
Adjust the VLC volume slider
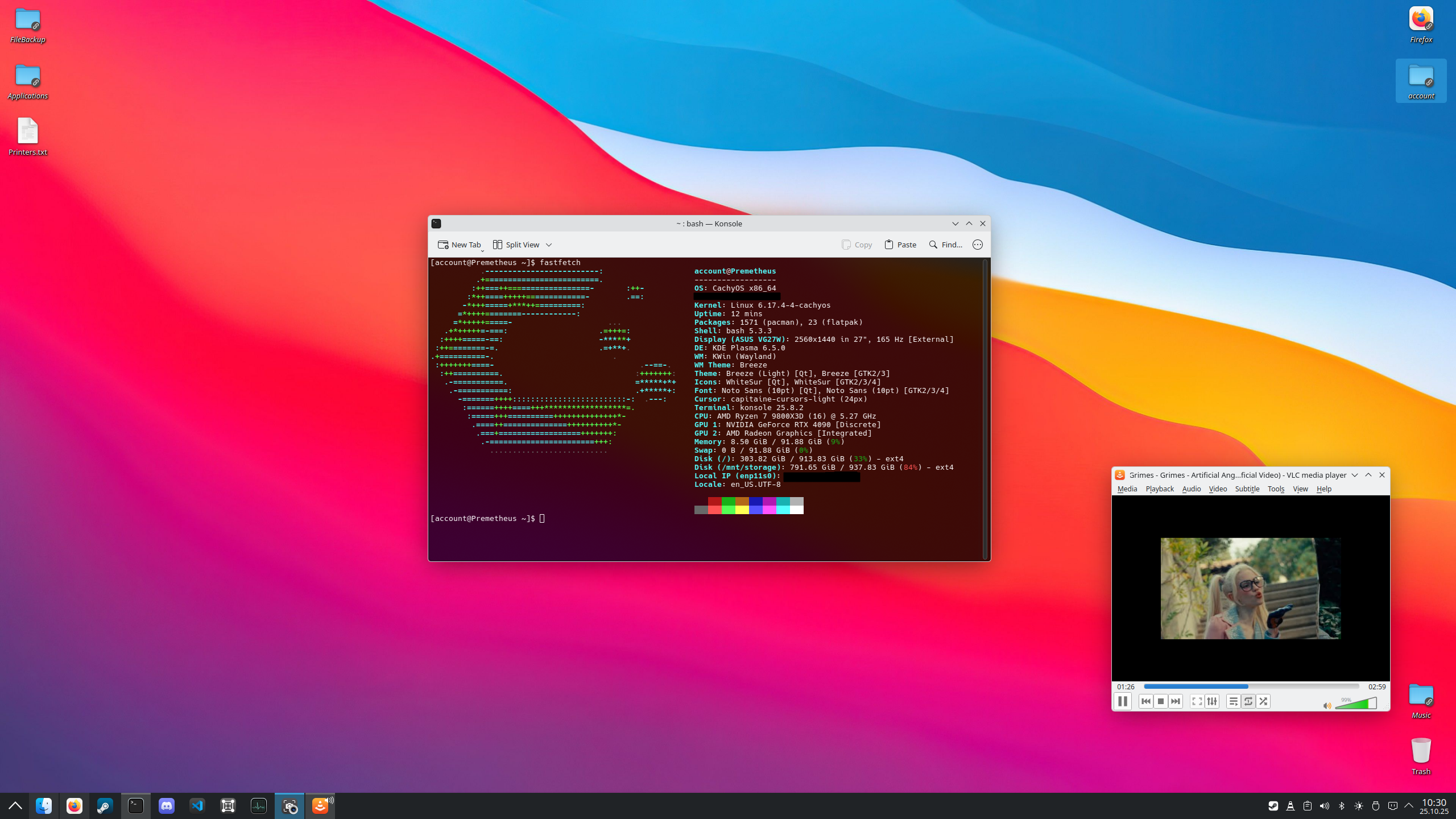[x=1356, y=704]
